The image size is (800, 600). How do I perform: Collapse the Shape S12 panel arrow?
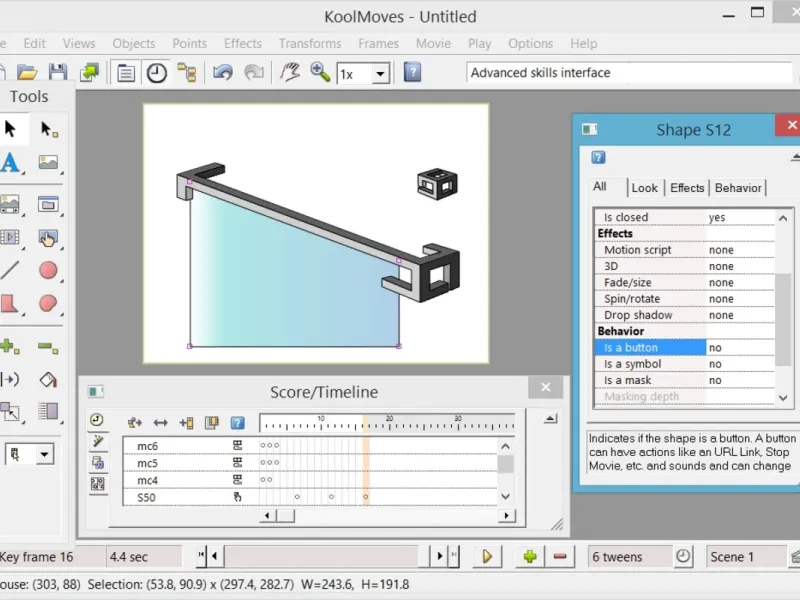795,157
